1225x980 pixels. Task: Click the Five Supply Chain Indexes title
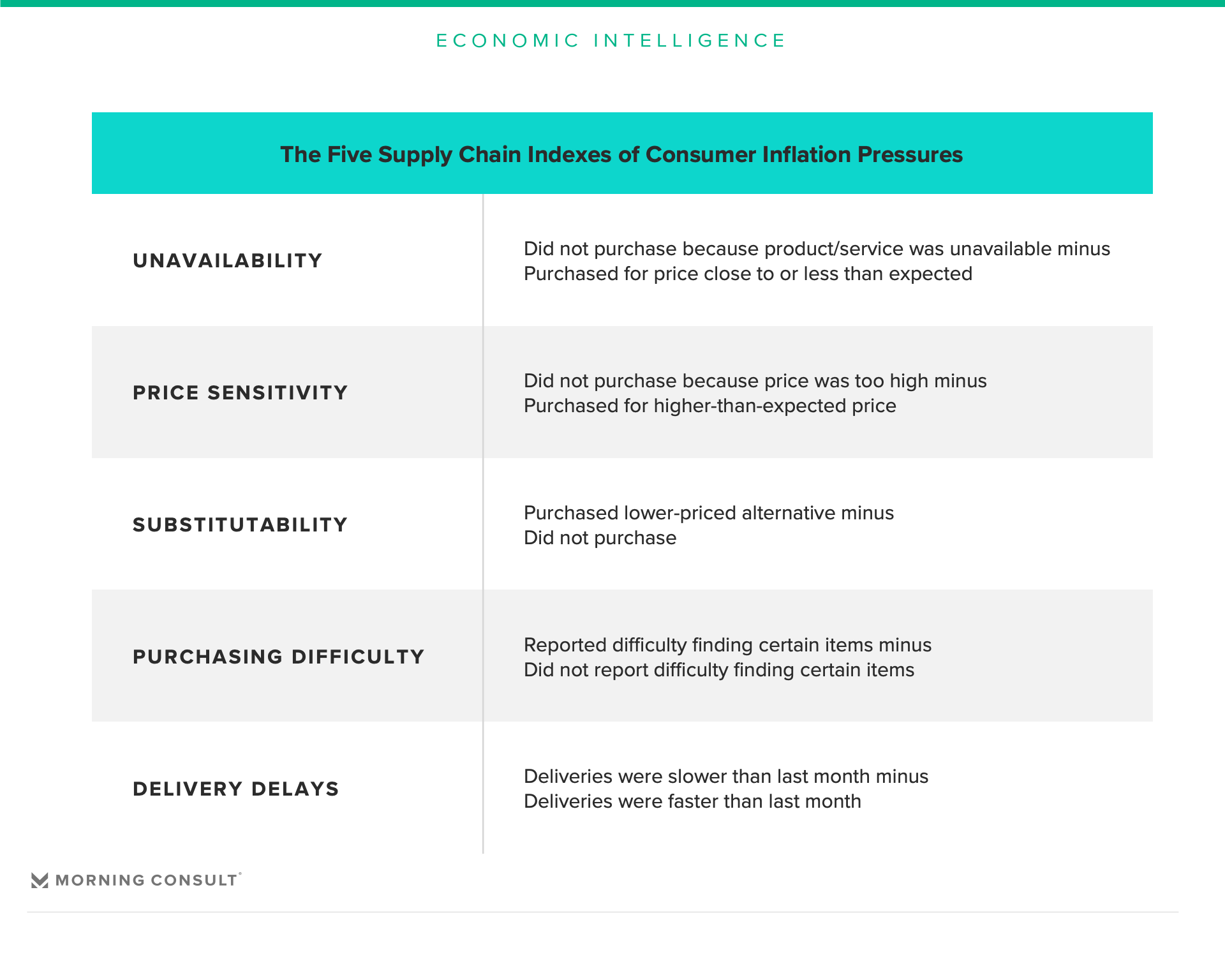point(621,154)
